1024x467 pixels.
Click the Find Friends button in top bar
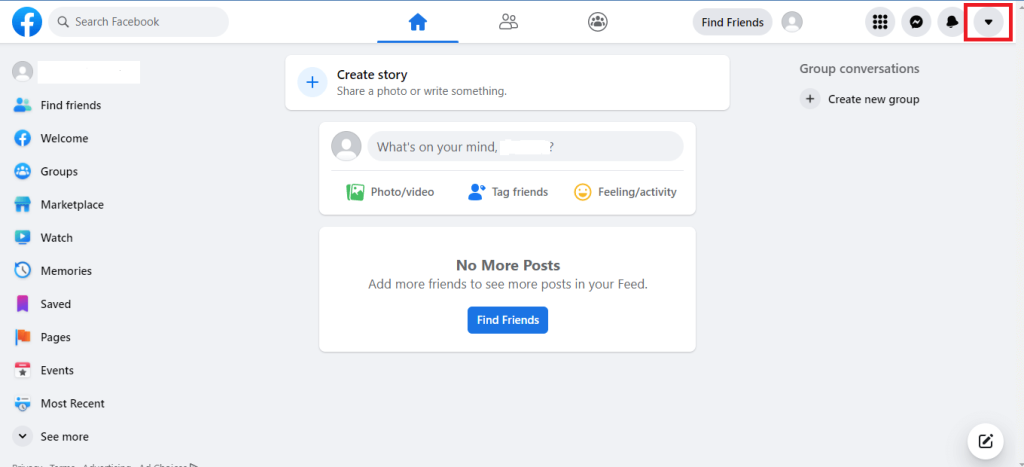pos(732,22)
